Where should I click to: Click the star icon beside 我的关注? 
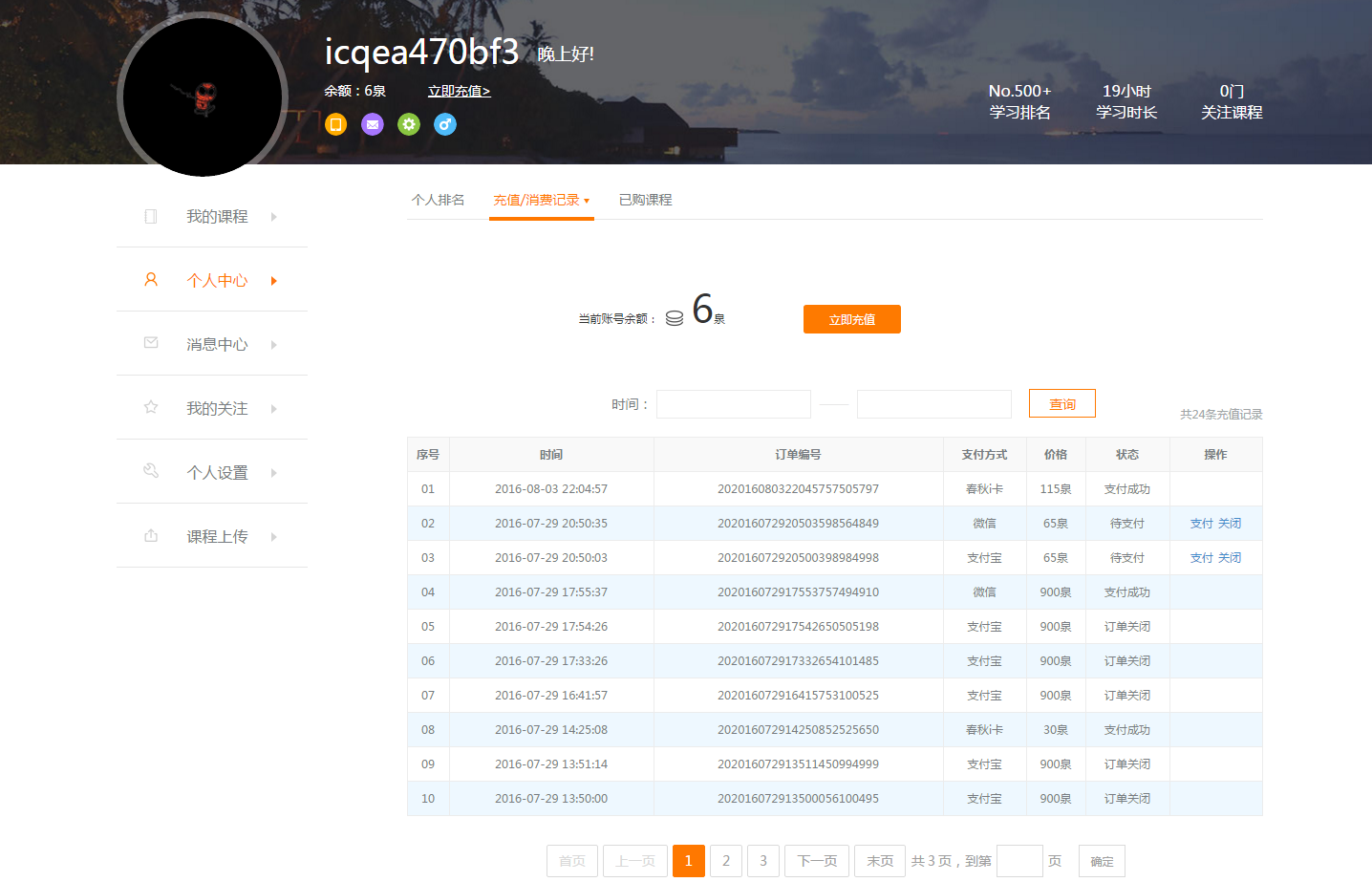[151, 407]
